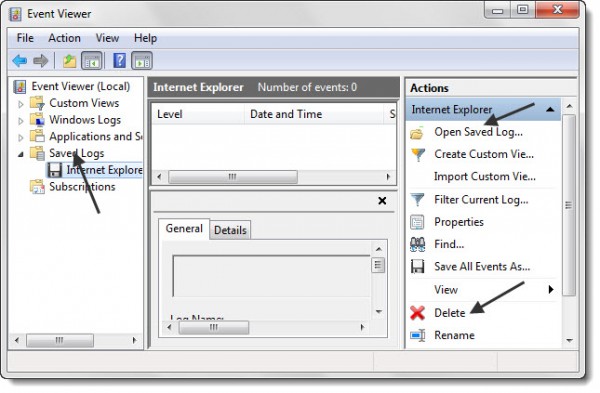Viewport: 600px width, 393px height.
Task: Click the blue Help toolbar icon
Action: coord(119,60)
